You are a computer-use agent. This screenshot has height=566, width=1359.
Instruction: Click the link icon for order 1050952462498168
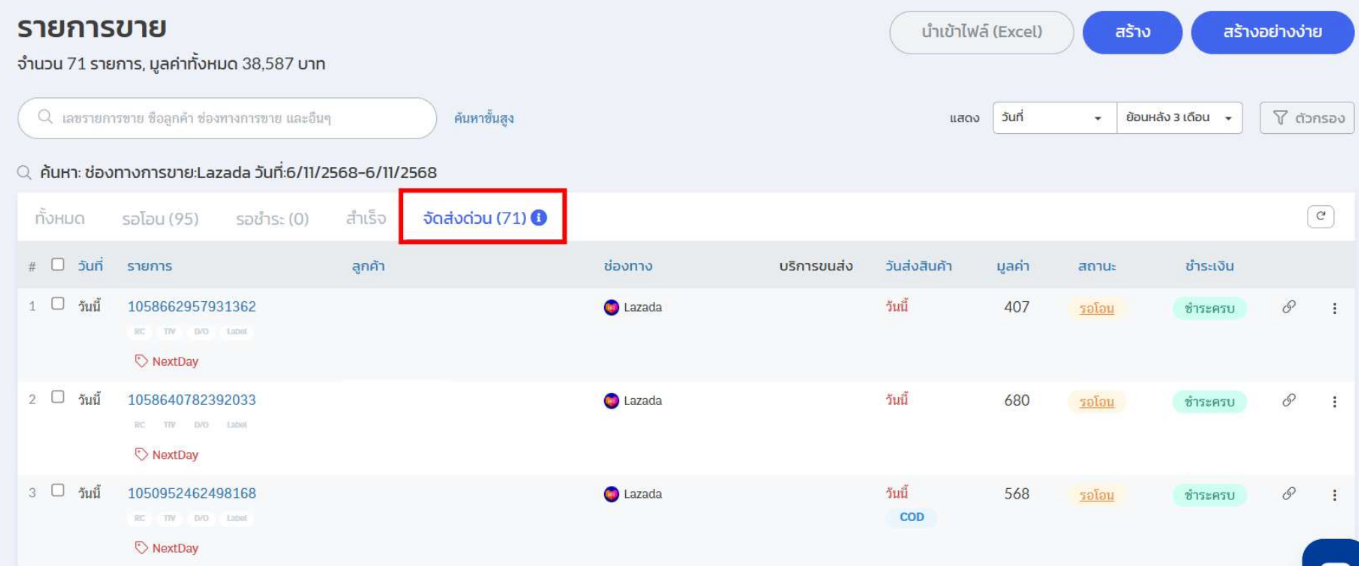point(1289,495)
